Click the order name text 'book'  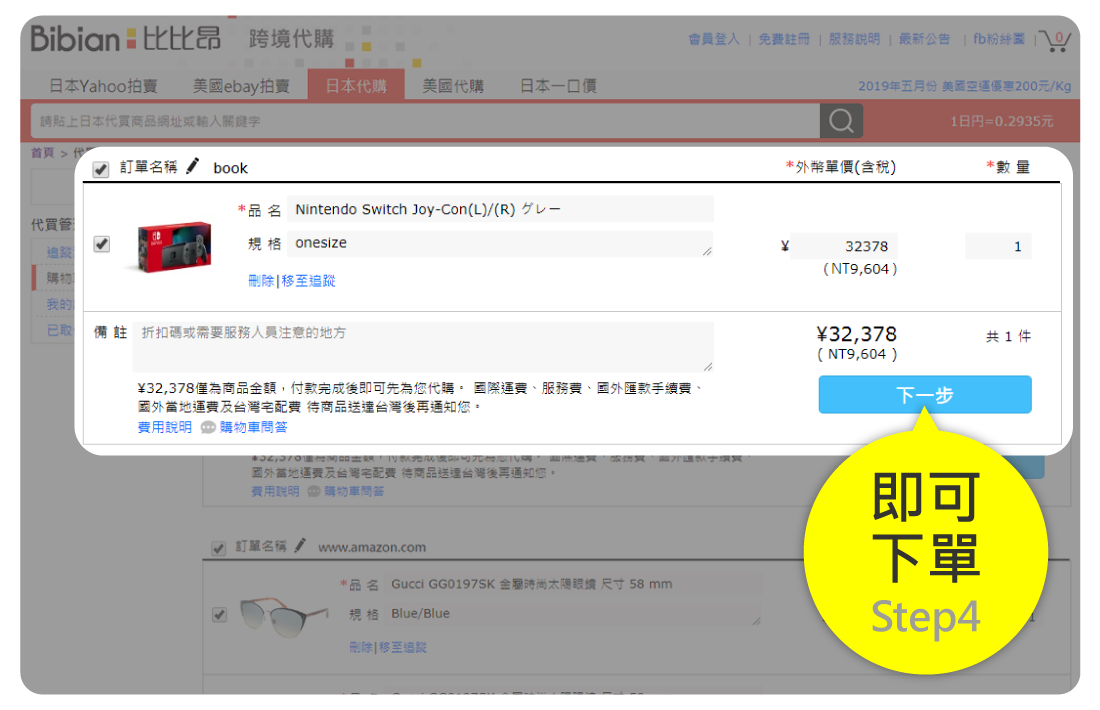231,168
